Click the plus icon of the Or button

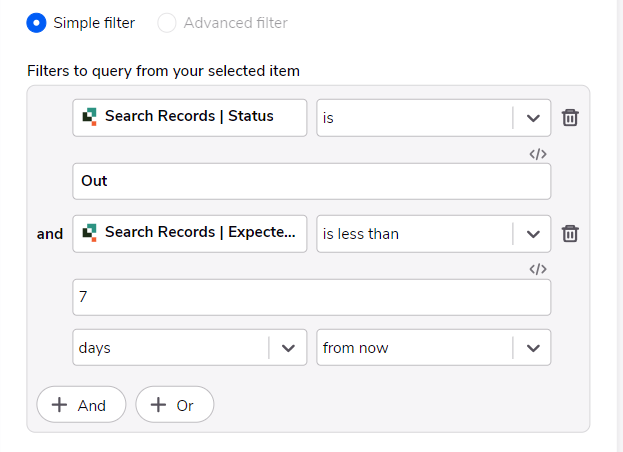point(158,405)
